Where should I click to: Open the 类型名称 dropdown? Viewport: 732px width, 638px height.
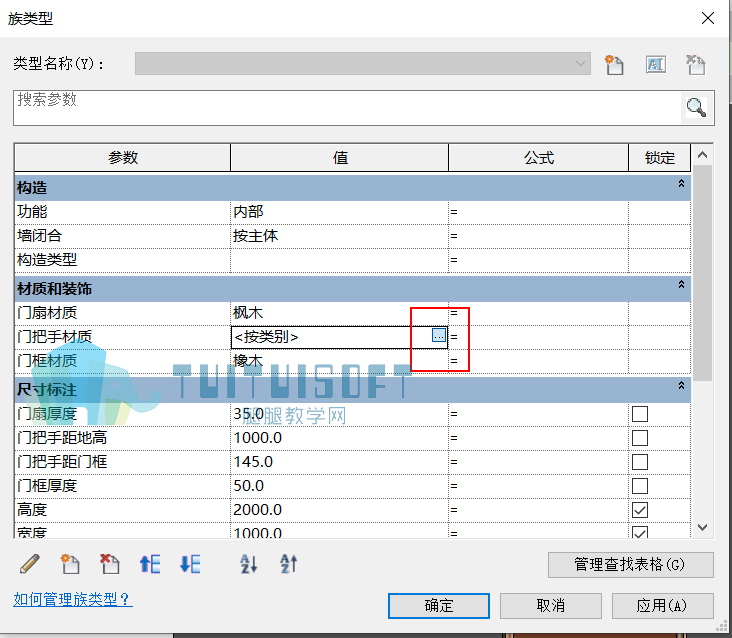363,63
